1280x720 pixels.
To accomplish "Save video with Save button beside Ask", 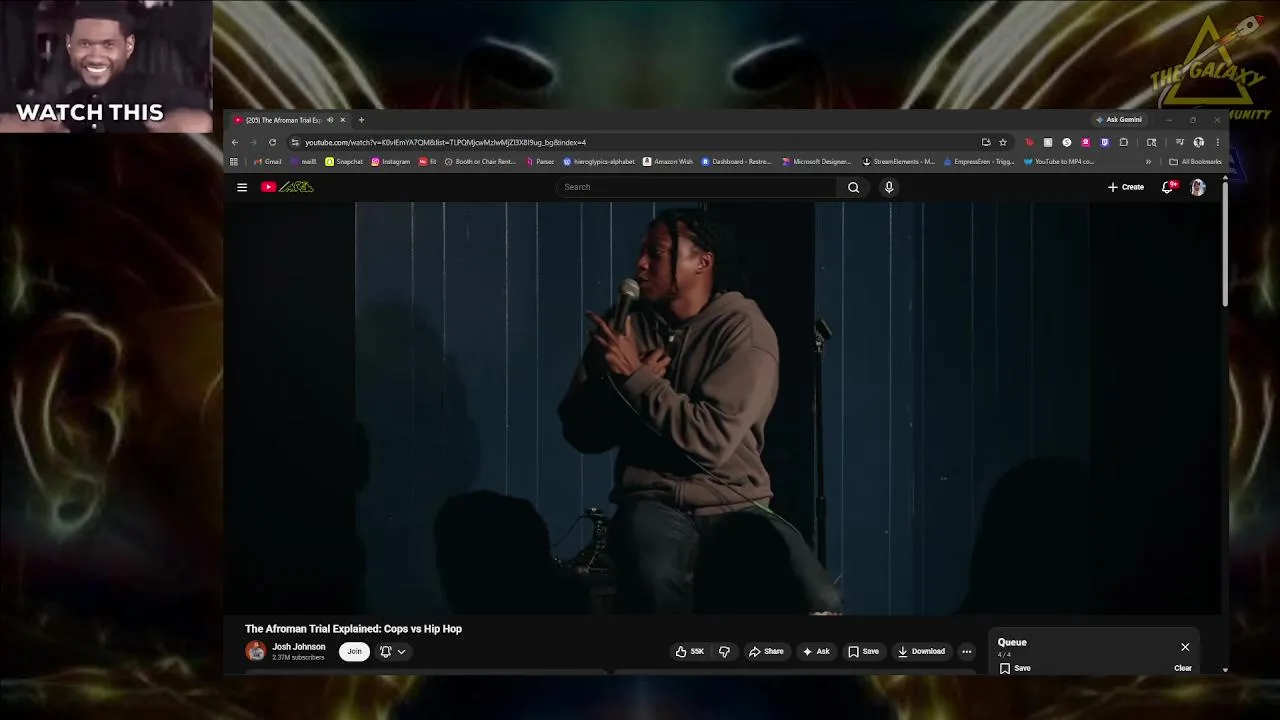I will (x=863, y=652).
